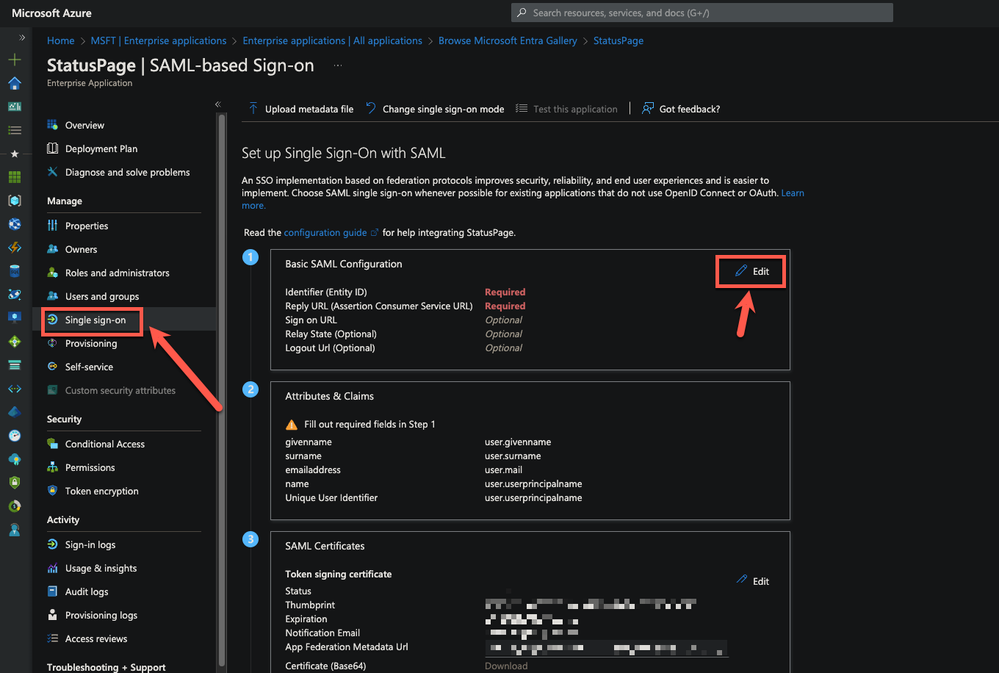Select Token encryption
This screenshot has height=673, width=999.
click(101, 491)
